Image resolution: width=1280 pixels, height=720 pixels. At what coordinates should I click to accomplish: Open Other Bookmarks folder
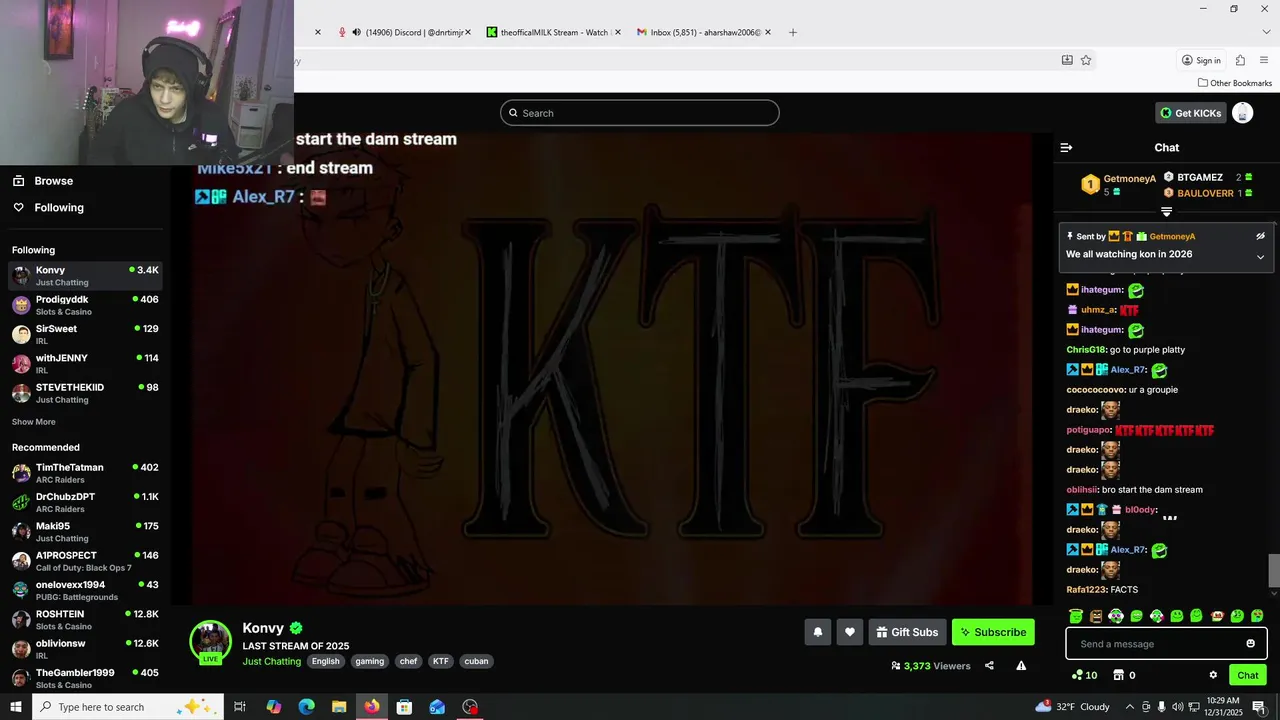(1234, 83)
